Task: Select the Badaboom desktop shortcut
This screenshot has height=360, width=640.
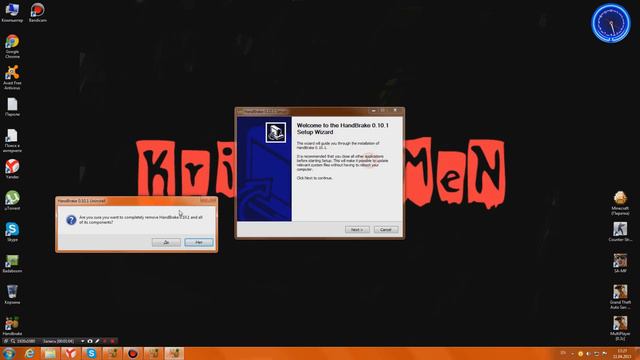Action: 12,263
